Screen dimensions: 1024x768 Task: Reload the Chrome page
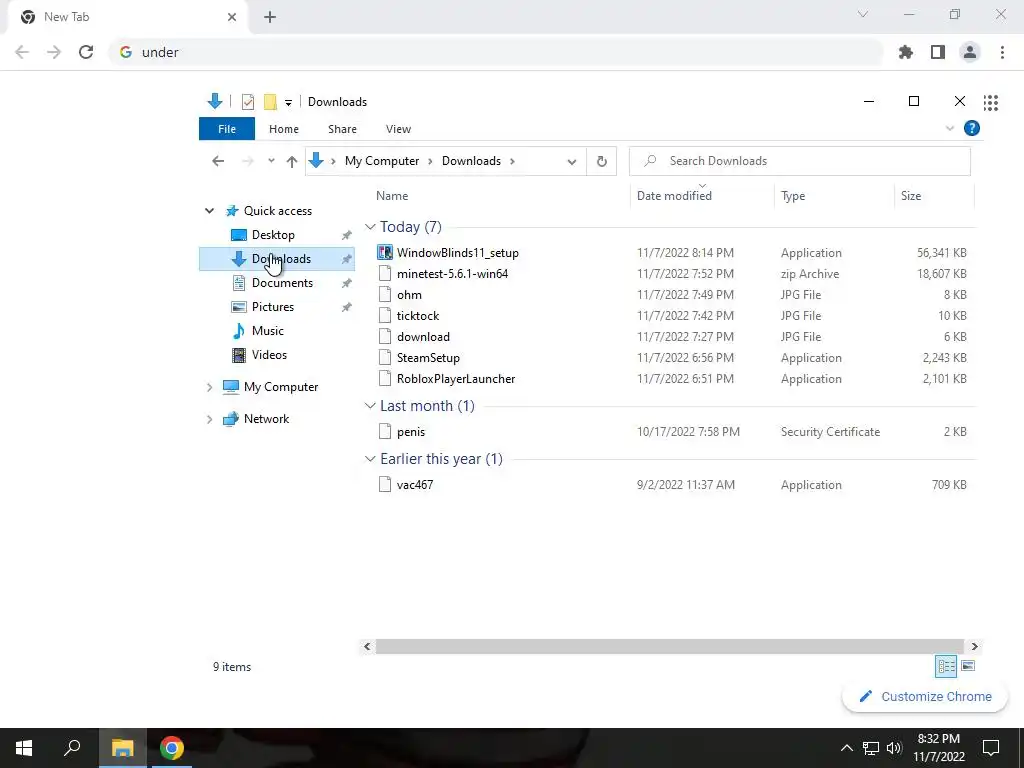point(86,52)
